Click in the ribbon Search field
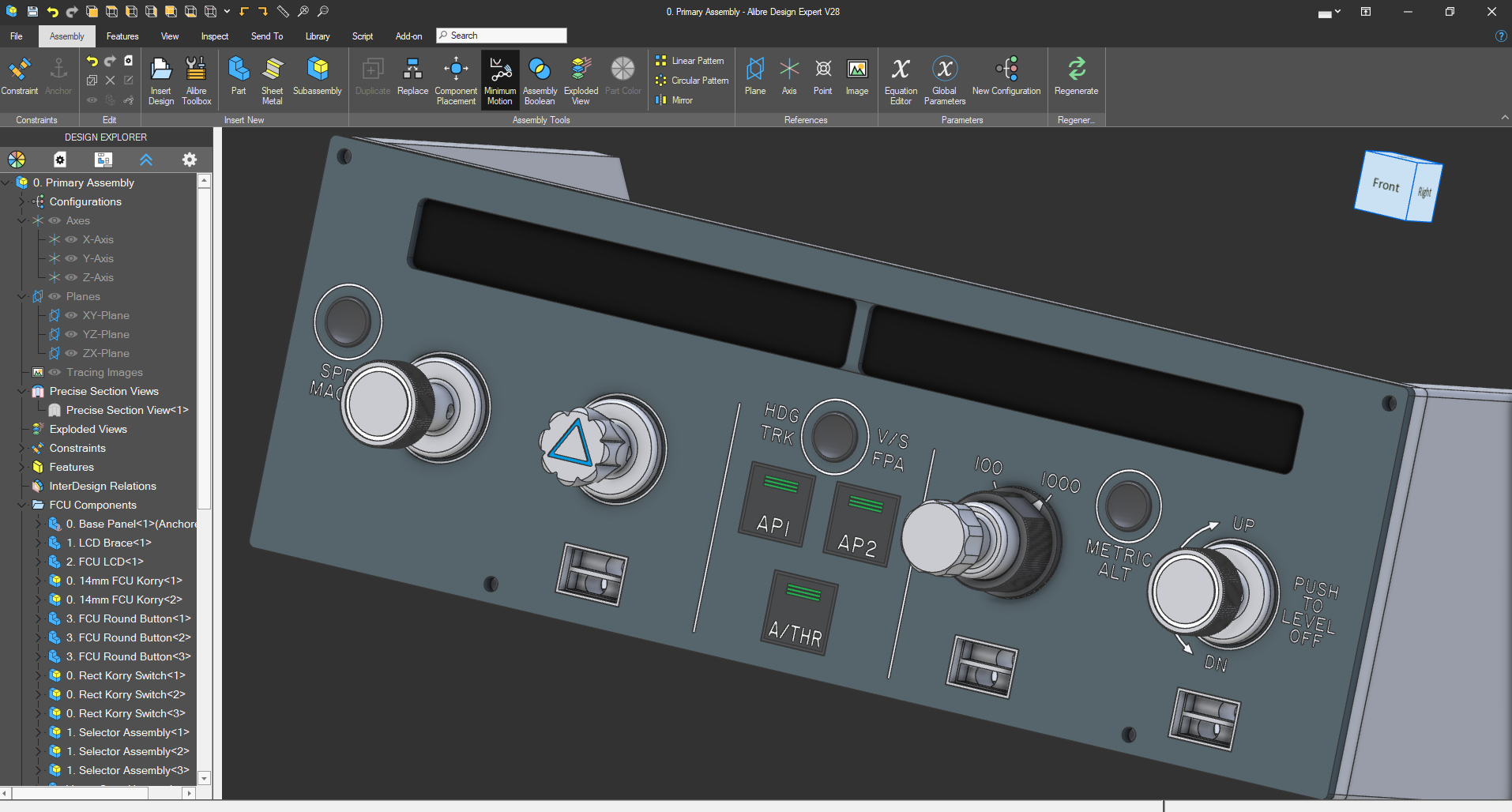The width and height of the screenshot is (1512, 812). (506, 36)
